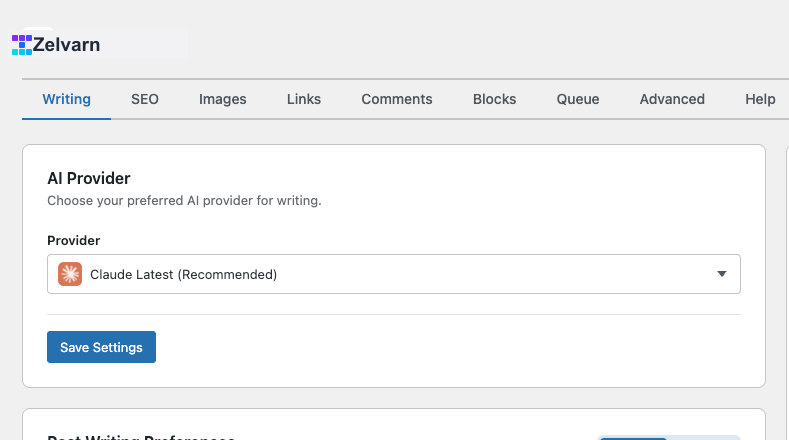Viewport: 789px width, 440px height.
Task: Go to the Links tab
Action: (304, 99)
